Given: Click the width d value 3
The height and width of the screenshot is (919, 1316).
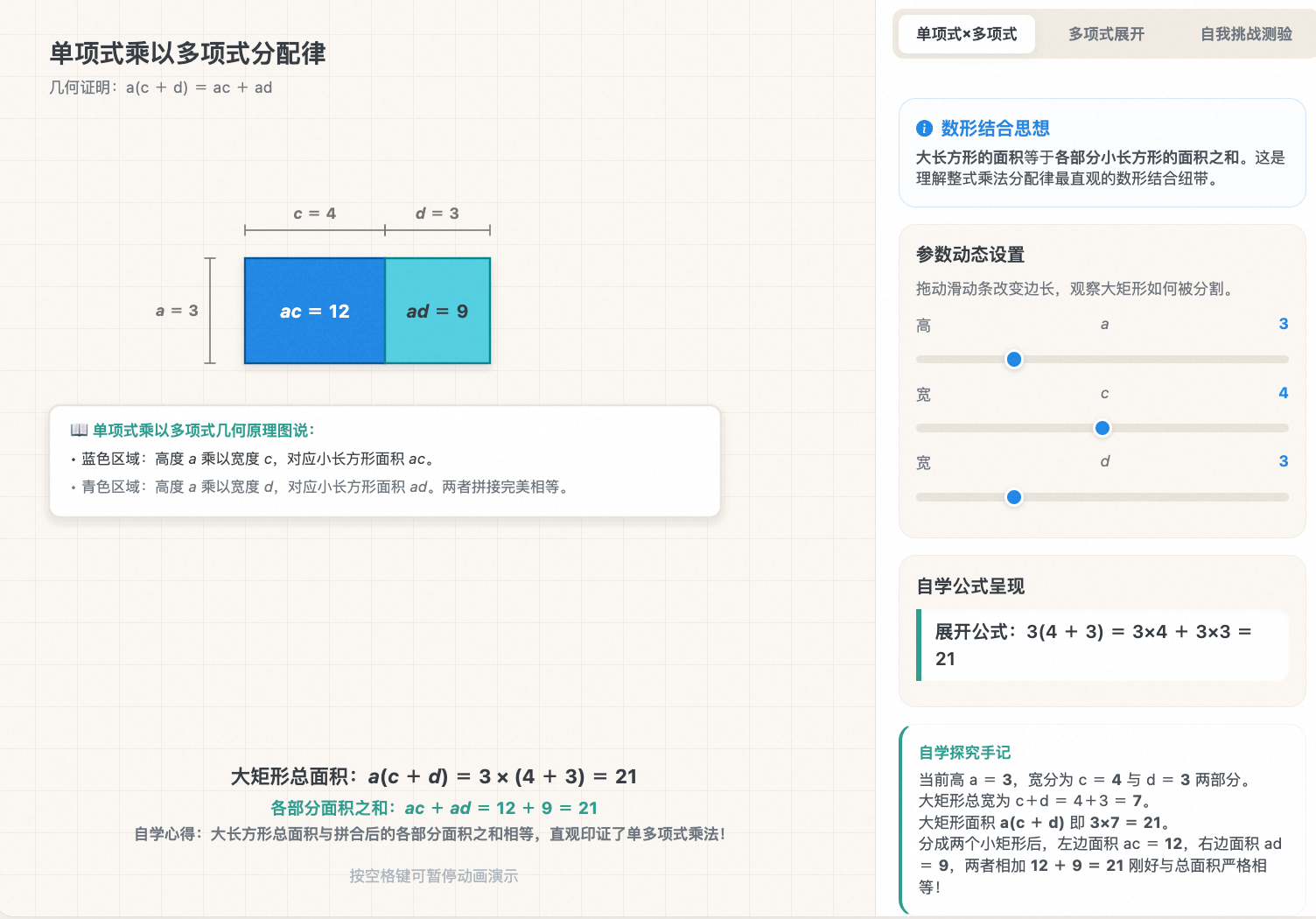Looking at the screenshot, I should 1283,461.
